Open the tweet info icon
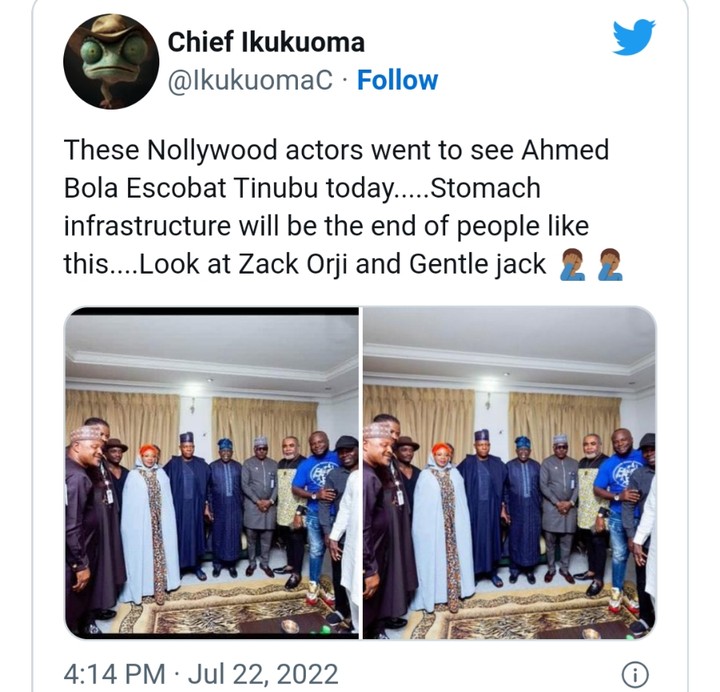Viewport: 720px width, 692px height. 634,675
